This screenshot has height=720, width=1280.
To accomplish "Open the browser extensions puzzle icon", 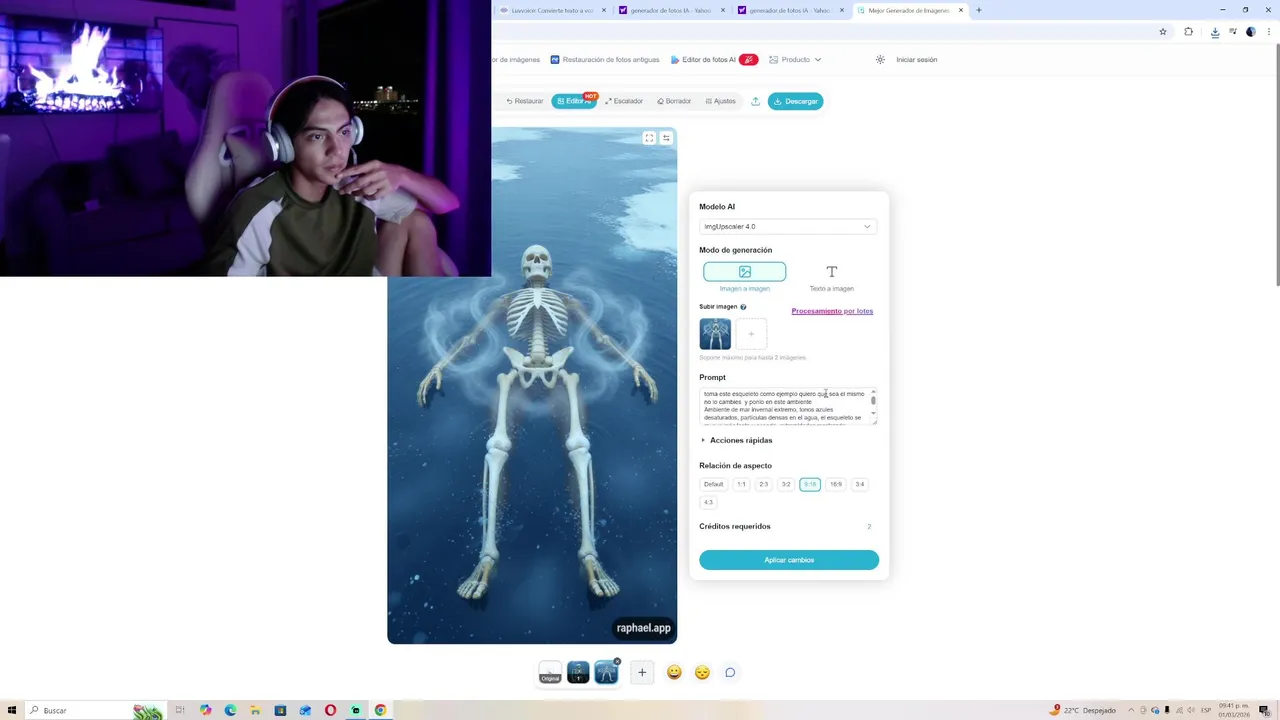I will click(1188, 32).
